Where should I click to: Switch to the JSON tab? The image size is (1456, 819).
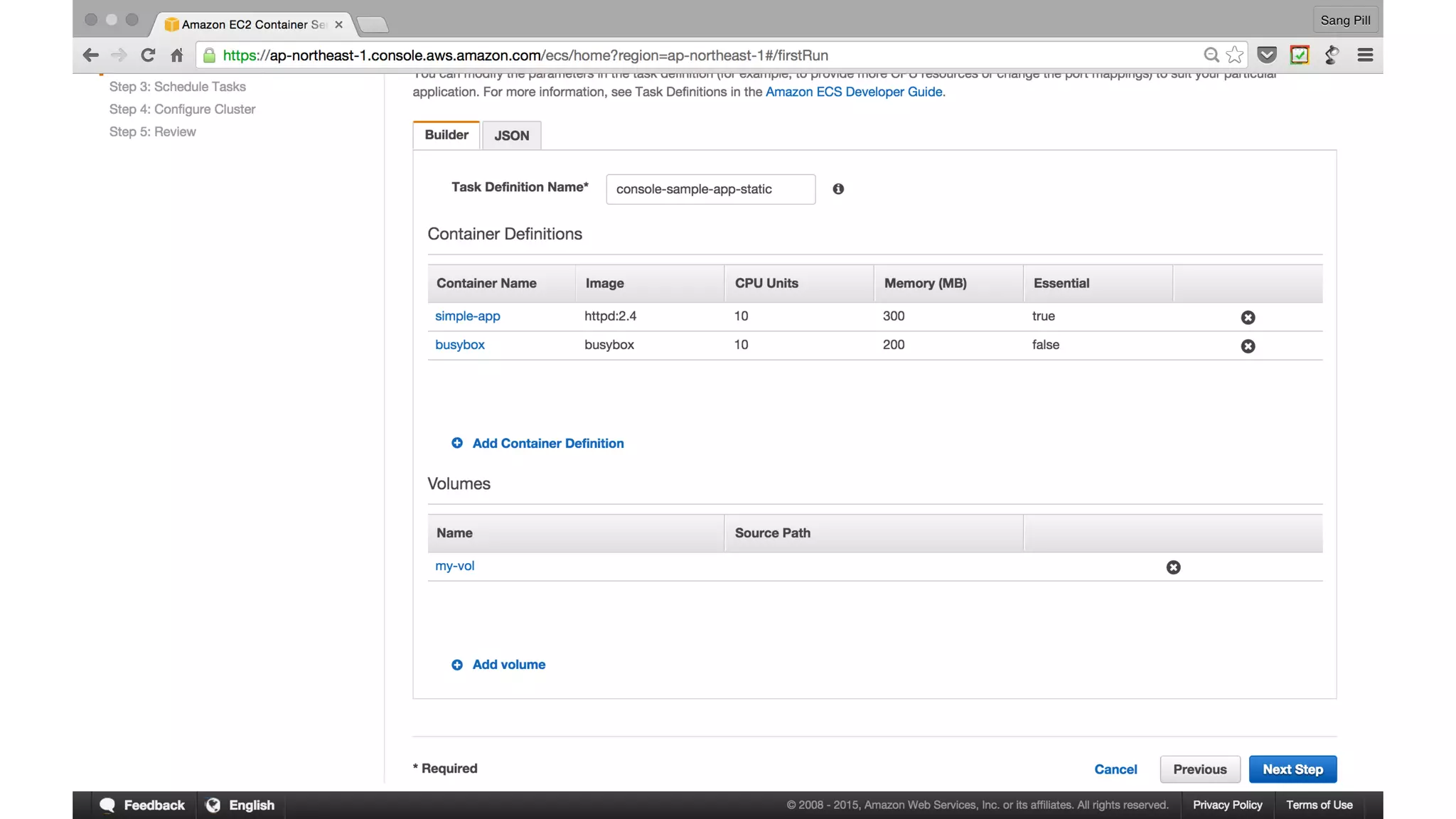pyautogui.click(x=511, y=136)
